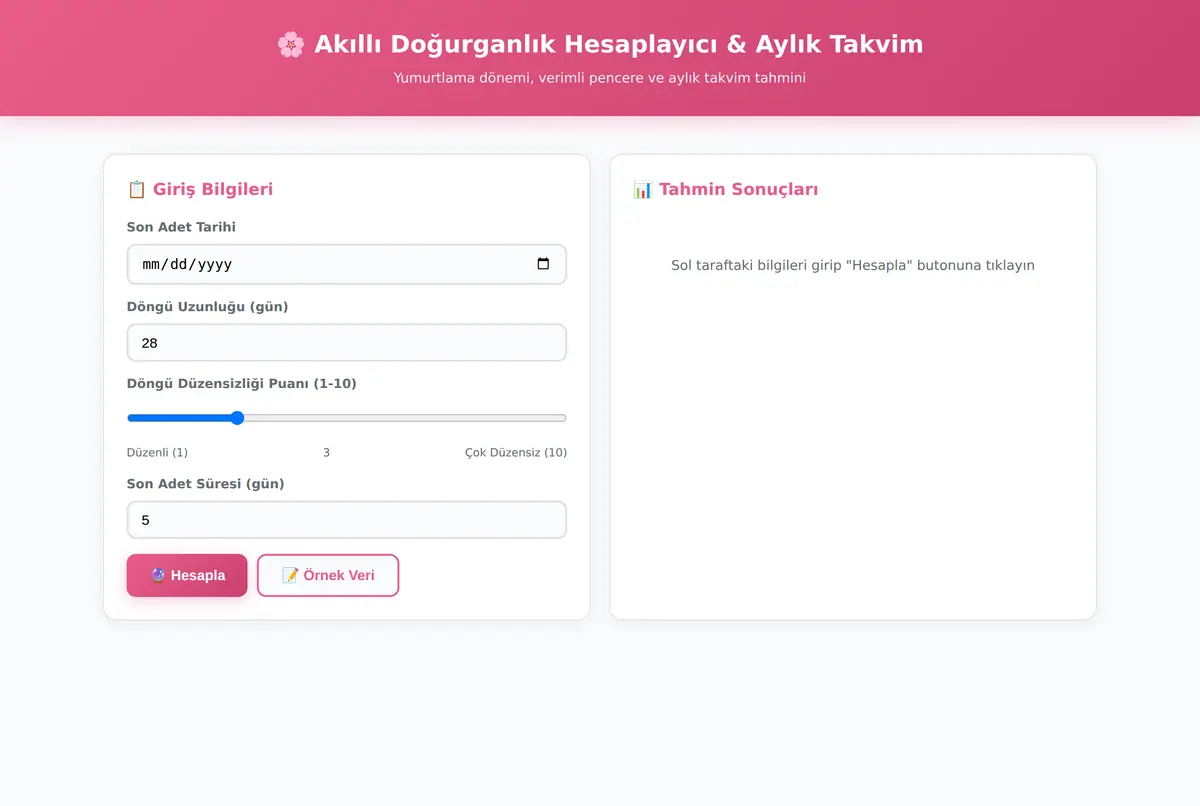This screenshot has height=806, width=1200.
Task: Focus the Son Adet Tarihi date field
Action: [x=347, y=264]
